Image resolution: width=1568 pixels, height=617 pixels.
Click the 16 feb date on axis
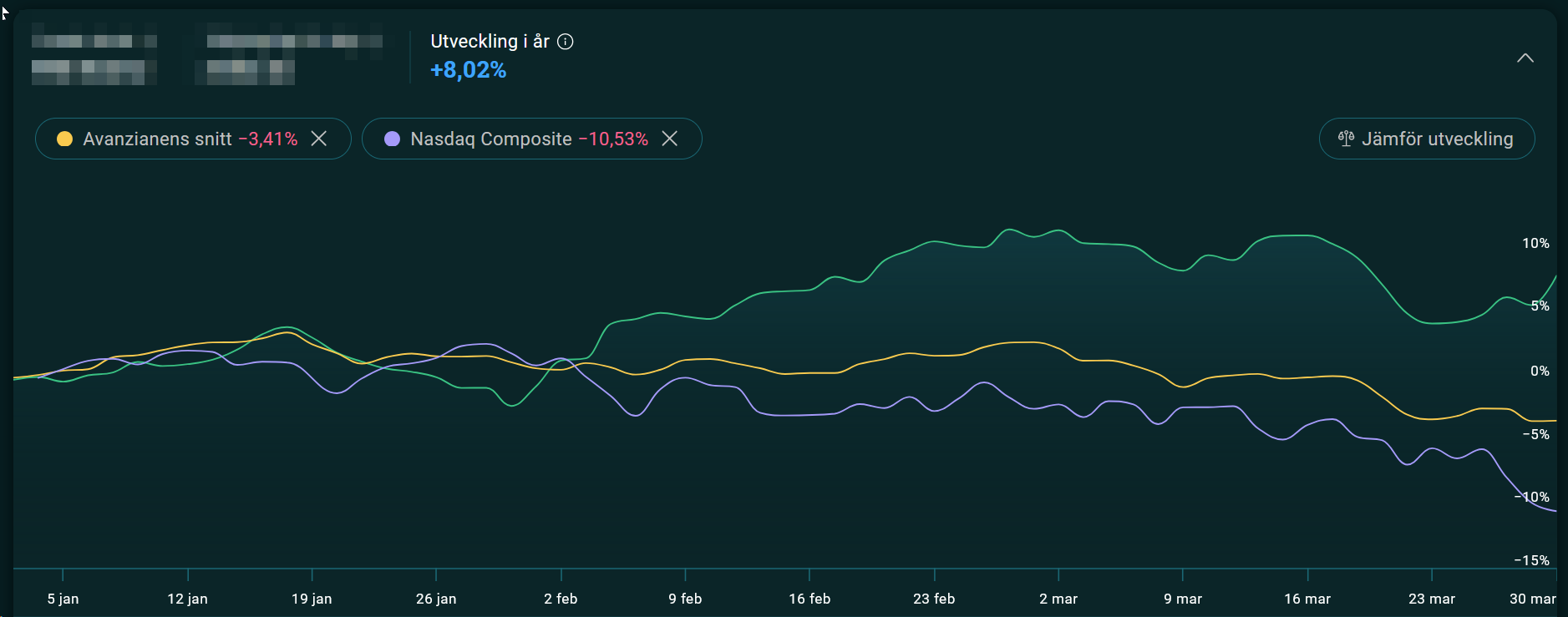(x=809, y=599)
